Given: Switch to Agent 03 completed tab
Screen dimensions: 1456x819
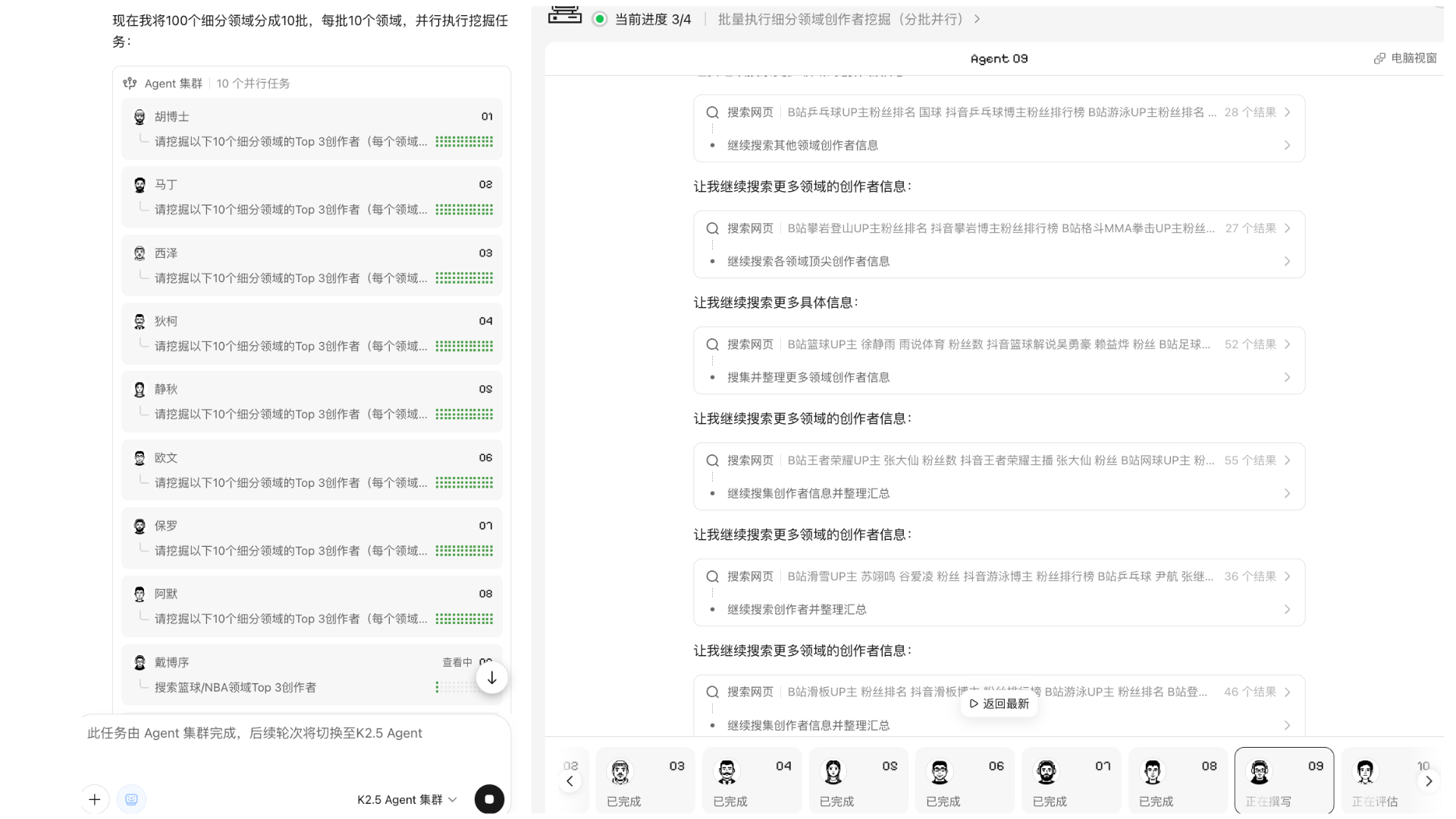Looking at the screenshot, I should [x=645, y=781].
